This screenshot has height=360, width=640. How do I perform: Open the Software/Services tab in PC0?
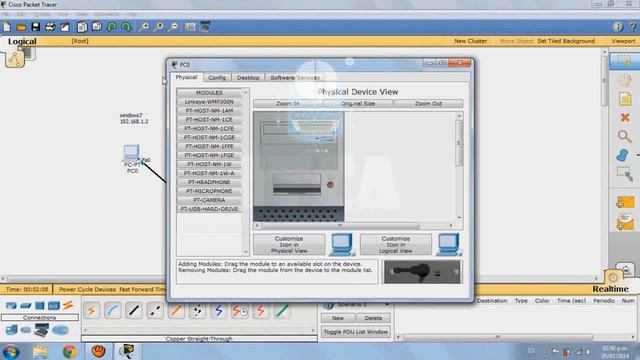[x=295, y=78]
